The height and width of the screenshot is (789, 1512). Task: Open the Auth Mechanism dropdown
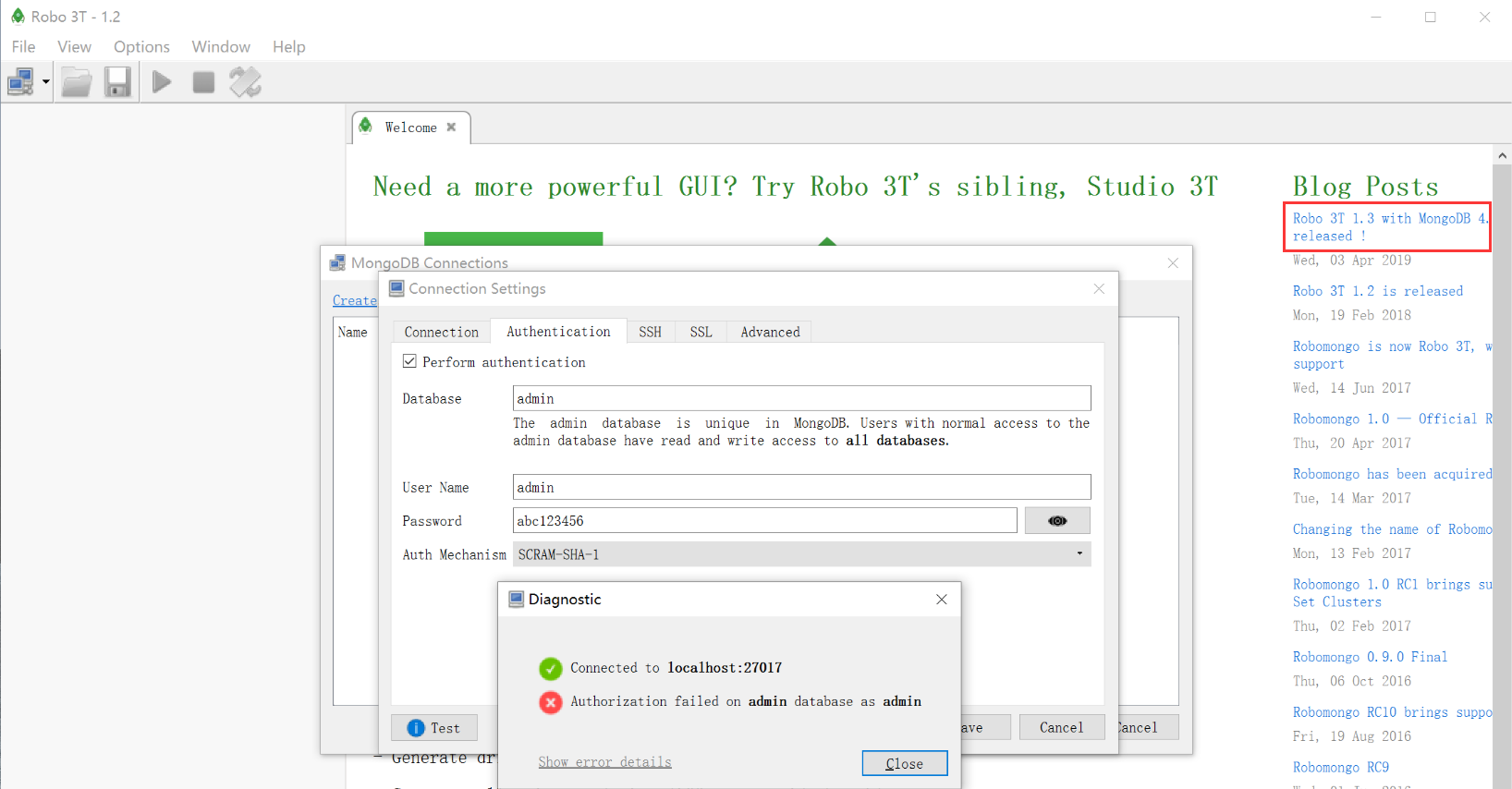coord(801,554)
